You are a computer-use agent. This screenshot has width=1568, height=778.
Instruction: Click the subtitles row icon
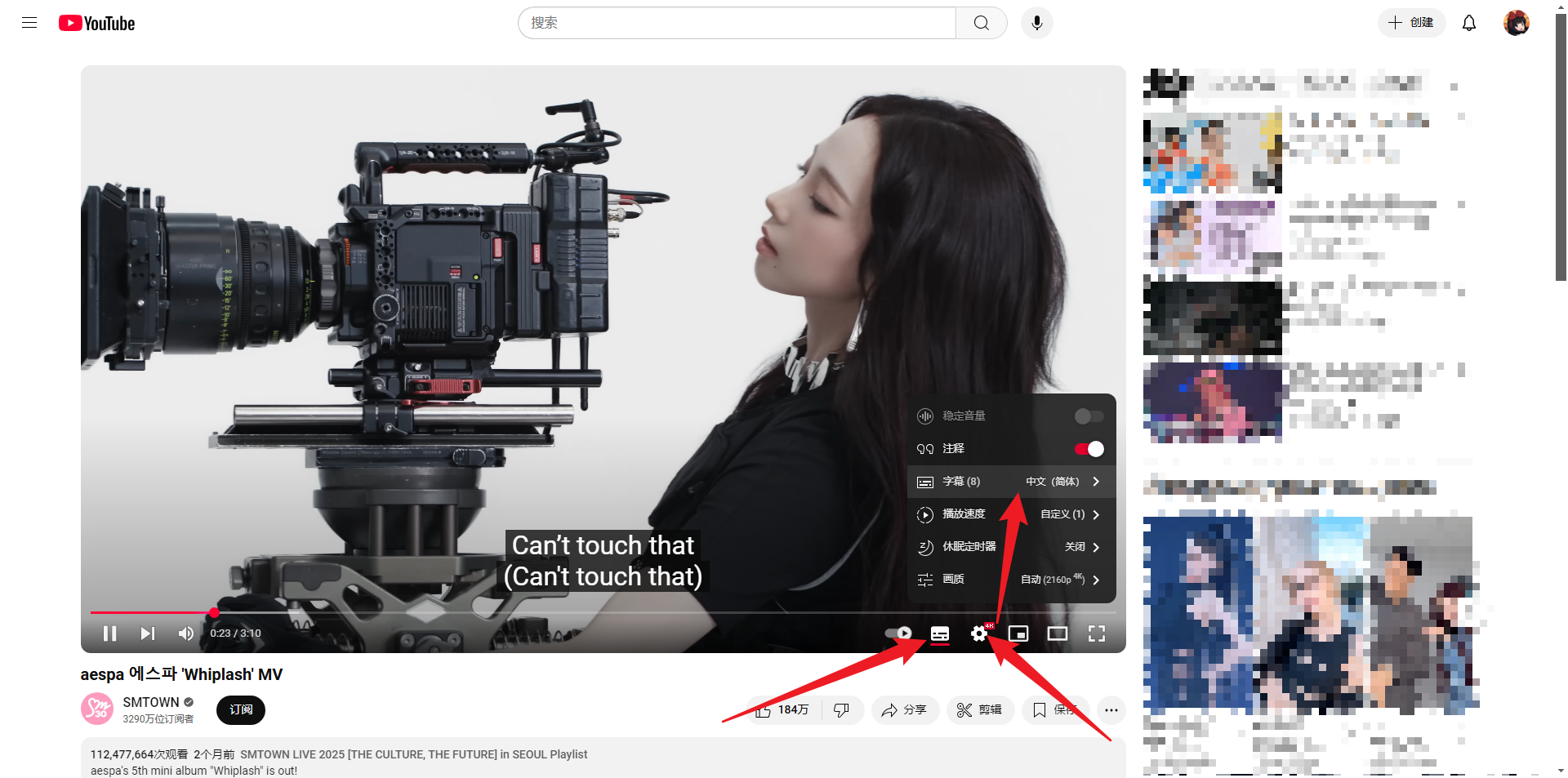tap(924, 482)
